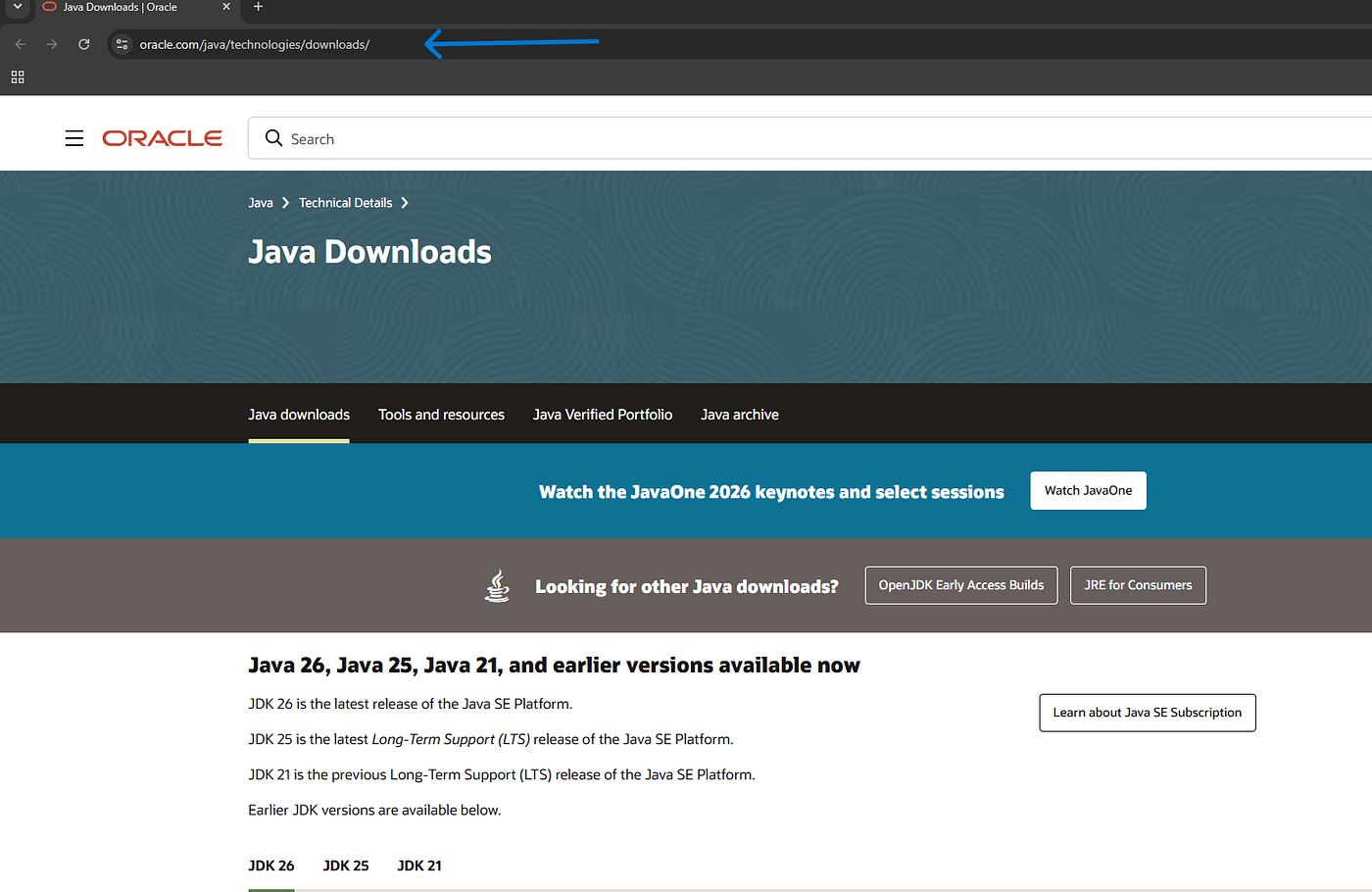Focus the Oracle Search field
Screen dimensions: 1372x892
pos(810,138)
